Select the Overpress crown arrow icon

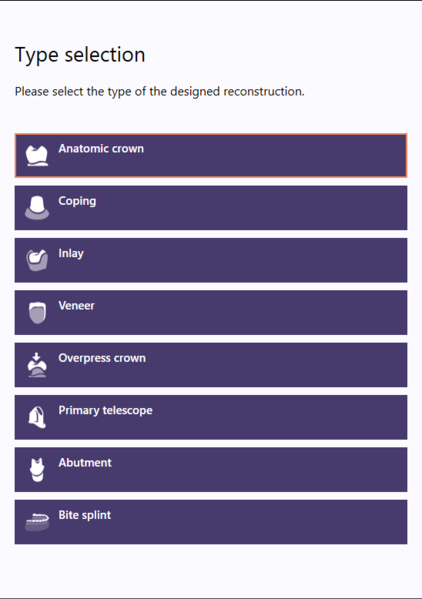pyautogui.click(x=37, y=365)
